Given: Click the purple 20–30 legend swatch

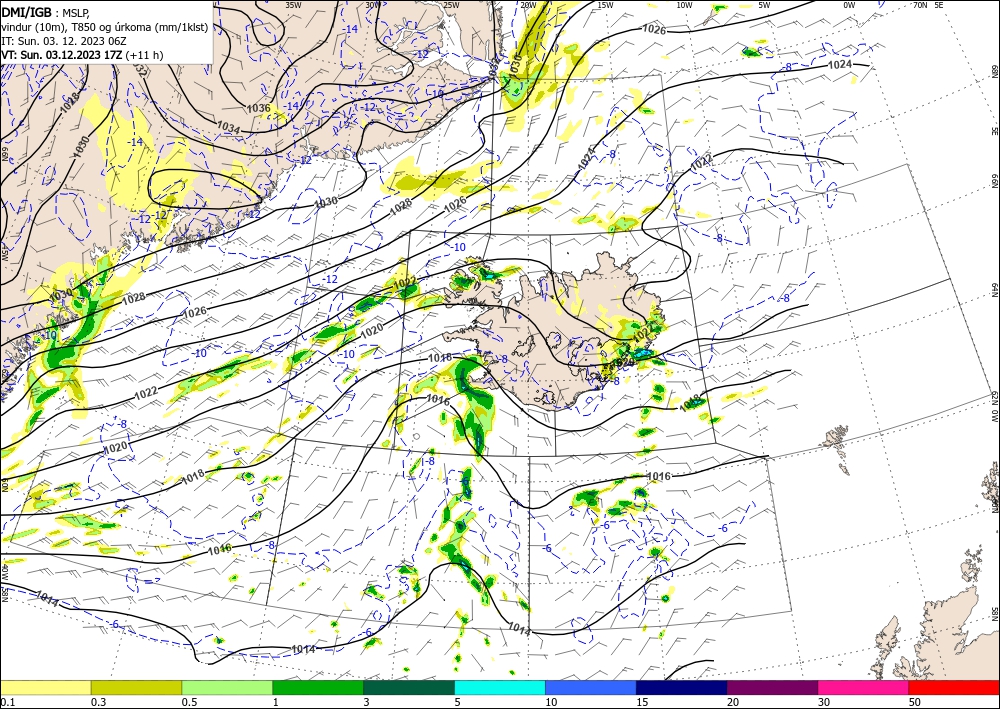Looking at the screenshot, I should (772, 687).
